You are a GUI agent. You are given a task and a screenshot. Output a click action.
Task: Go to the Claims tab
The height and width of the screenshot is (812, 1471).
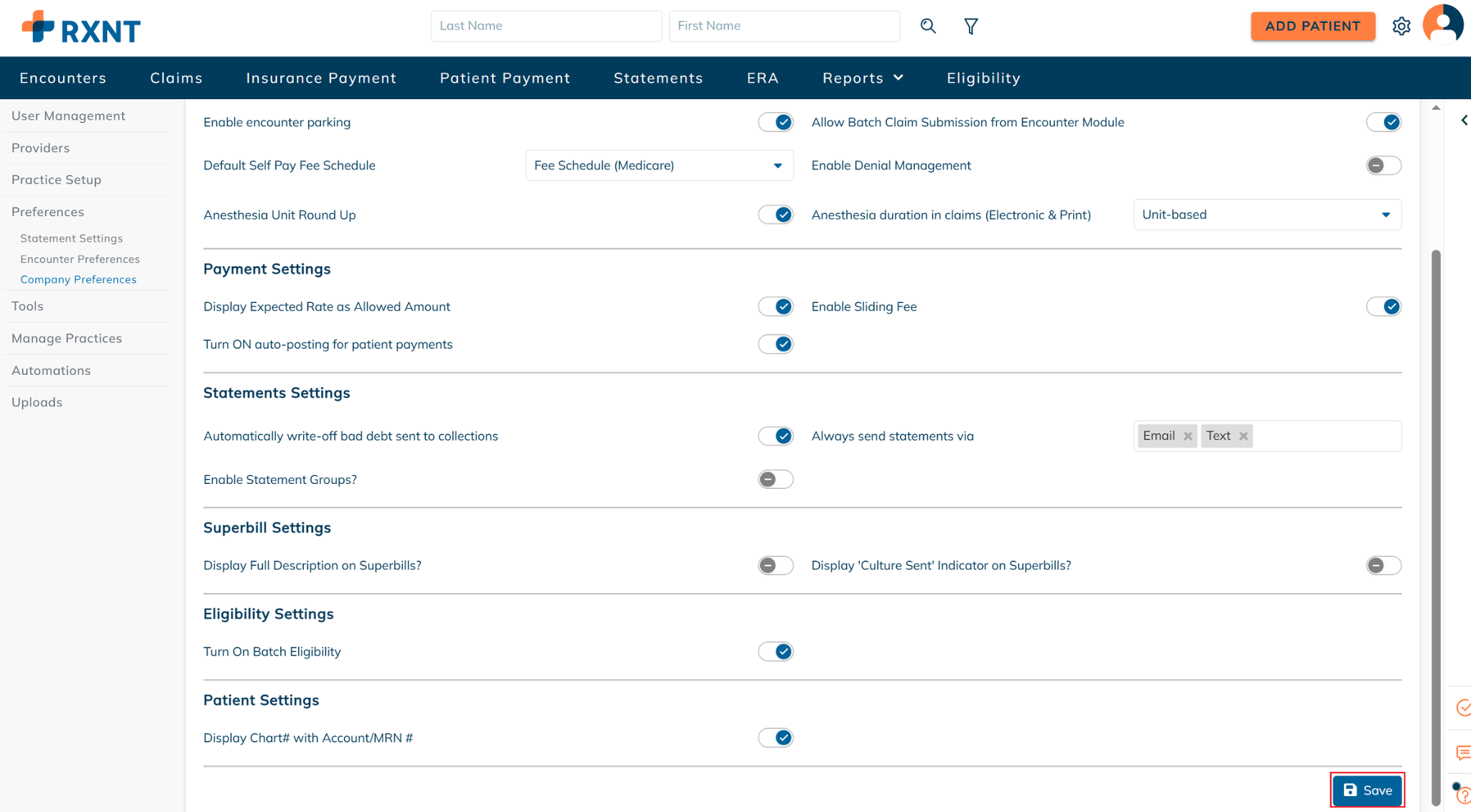pyautogui.click(x=176, y=78)
